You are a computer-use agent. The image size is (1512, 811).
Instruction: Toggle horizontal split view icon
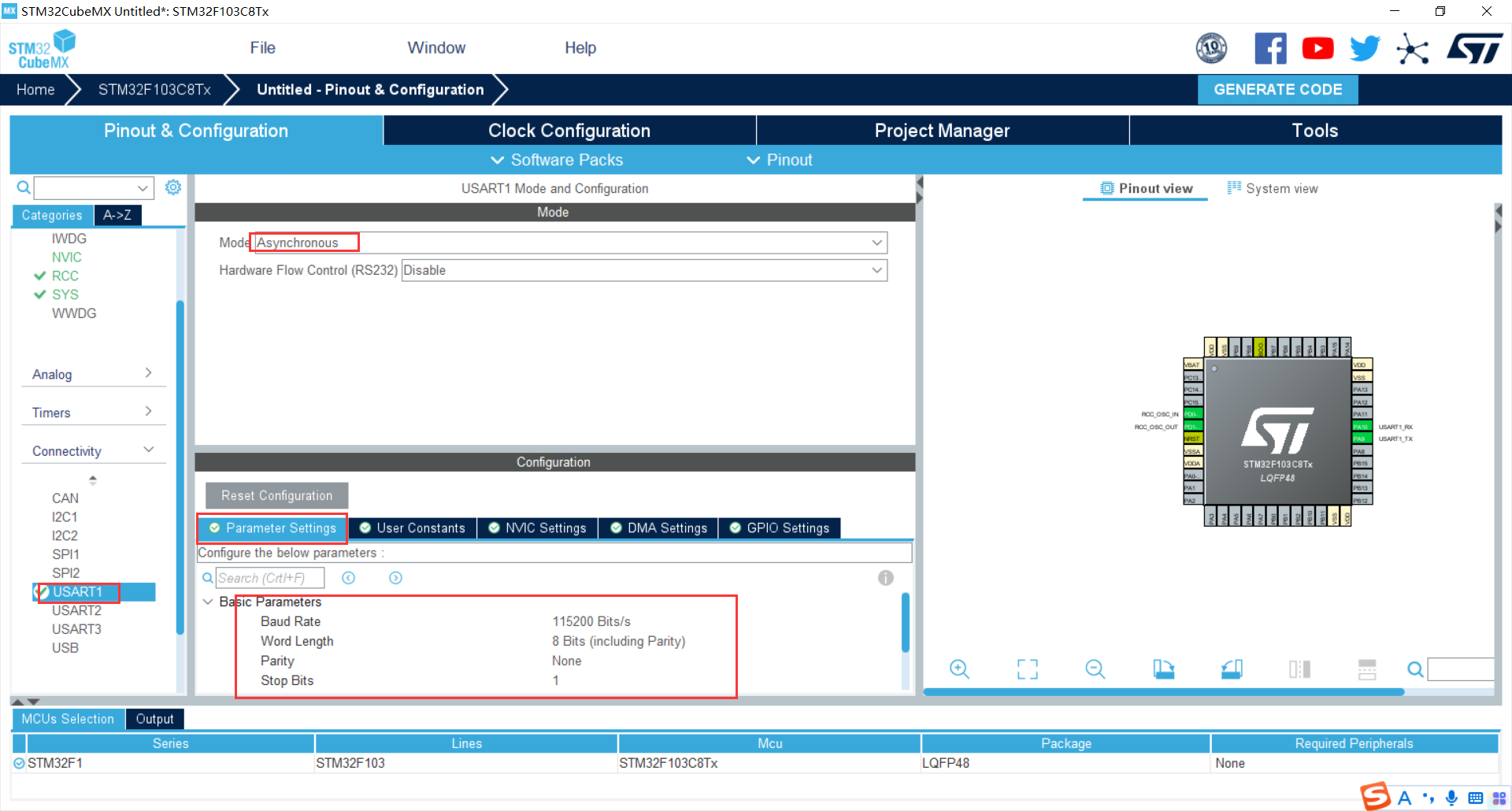point(1367,669)
